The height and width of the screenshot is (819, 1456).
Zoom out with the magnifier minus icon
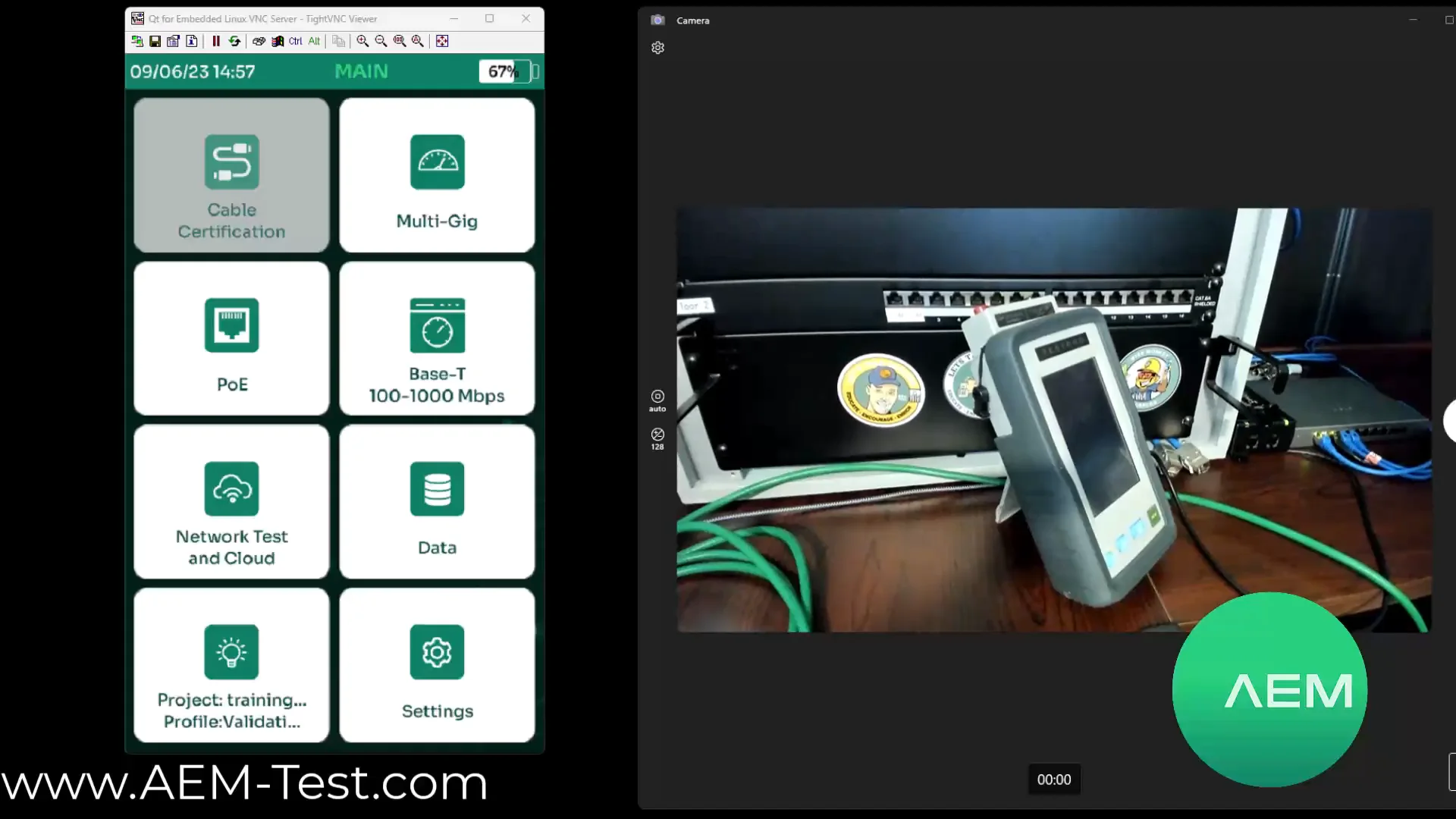(381, 41)
